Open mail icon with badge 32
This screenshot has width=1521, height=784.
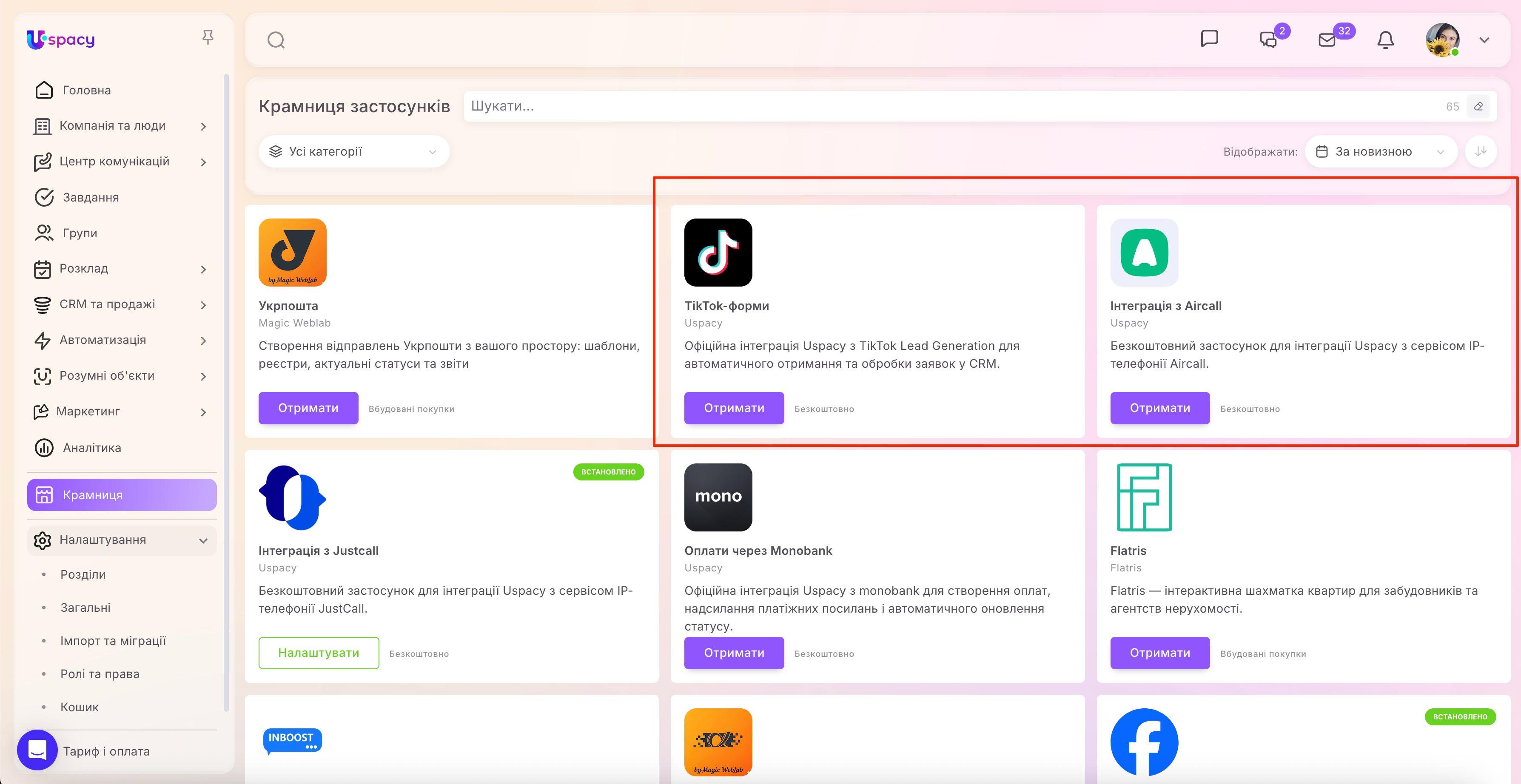1327,40
